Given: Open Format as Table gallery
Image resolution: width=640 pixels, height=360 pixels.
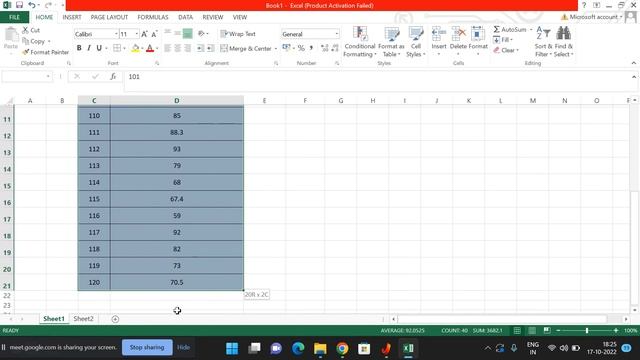Looking at the screenshot, I should click(x=391, y=42).
